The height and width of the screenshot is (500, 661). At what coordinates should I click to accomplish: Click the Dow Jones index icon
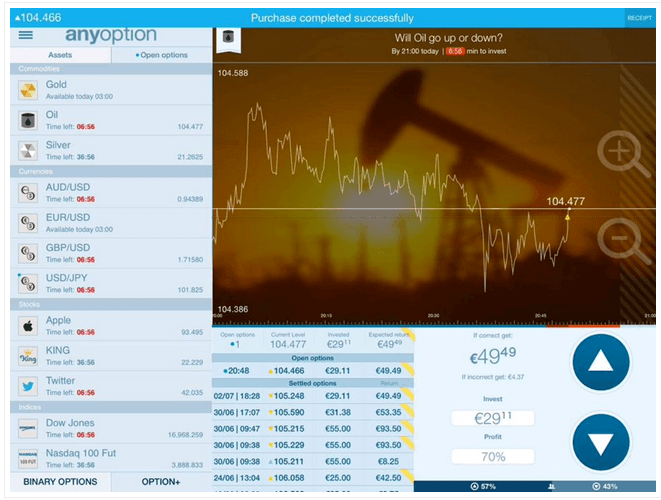click(x=28, y=429)
